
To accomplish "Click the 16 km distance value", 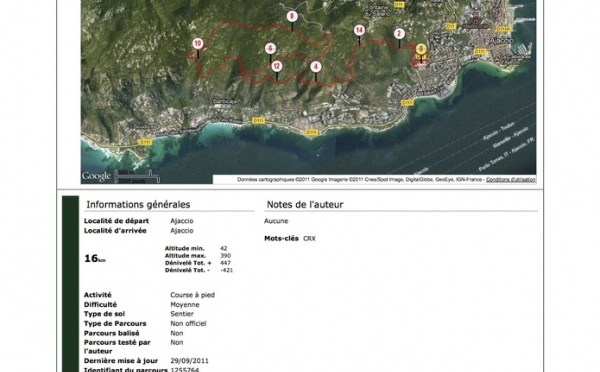I will [x=95, y=259].
